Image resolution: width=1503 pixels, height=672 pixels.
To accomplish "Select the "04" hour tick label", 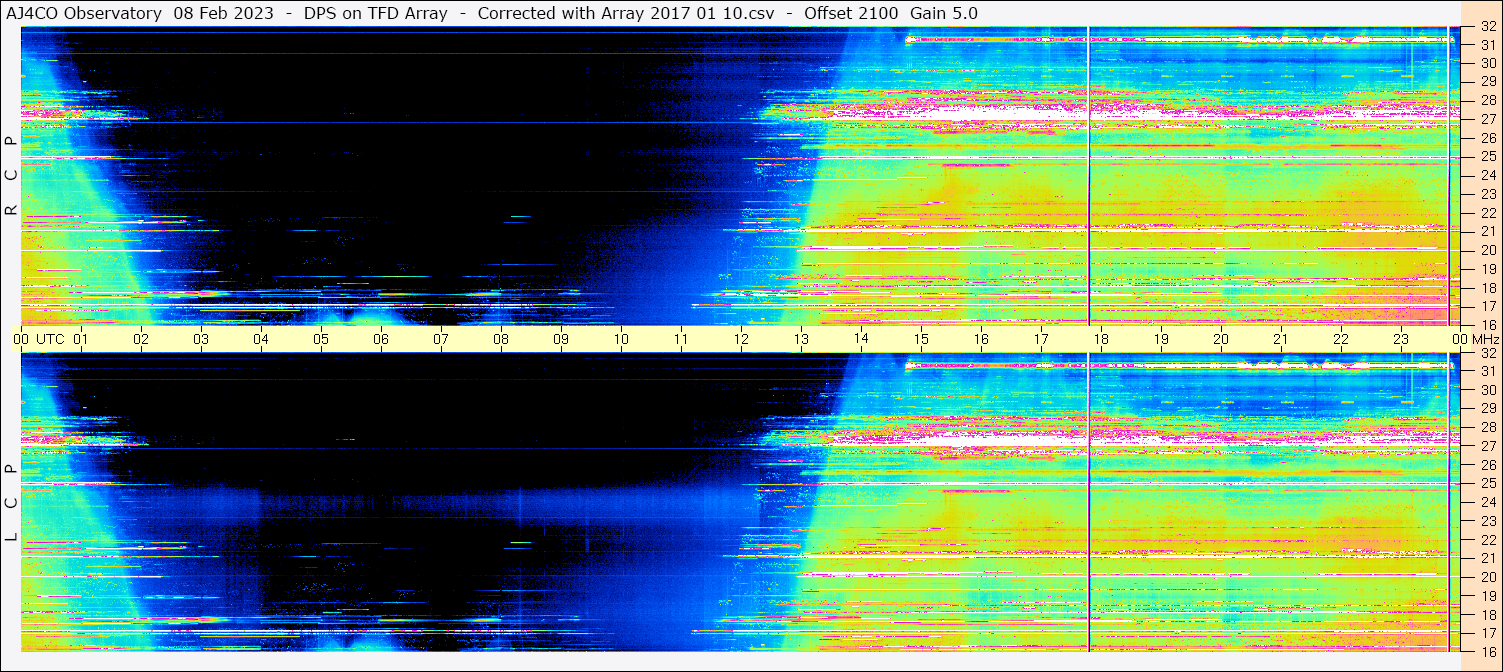I will pyautogui.click(x=261, y=339).
